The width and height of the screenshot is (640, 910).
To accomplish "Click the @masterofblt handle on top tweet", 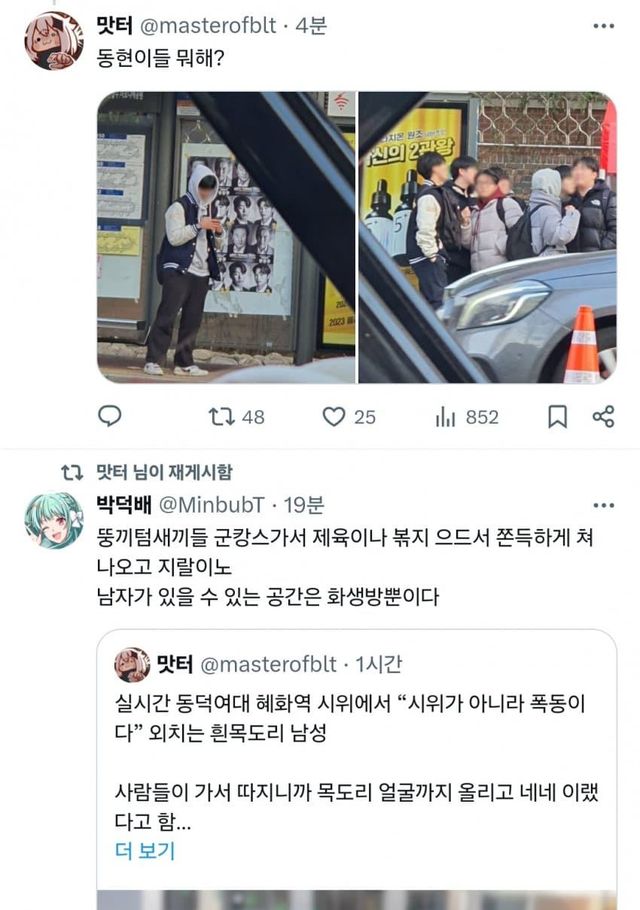I will point(208,26).
